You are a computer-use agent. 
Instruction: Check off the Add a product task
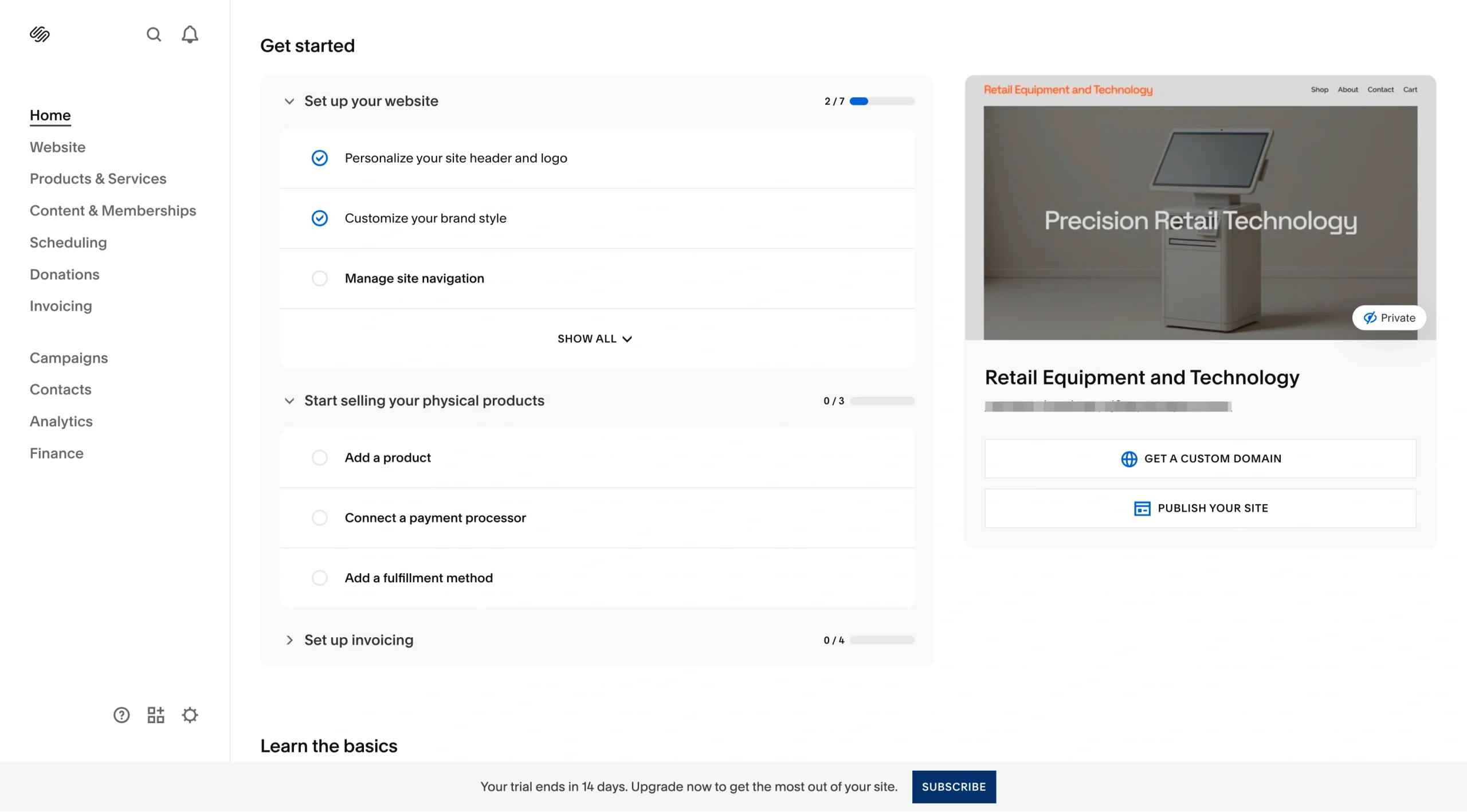tap(320, 457)
